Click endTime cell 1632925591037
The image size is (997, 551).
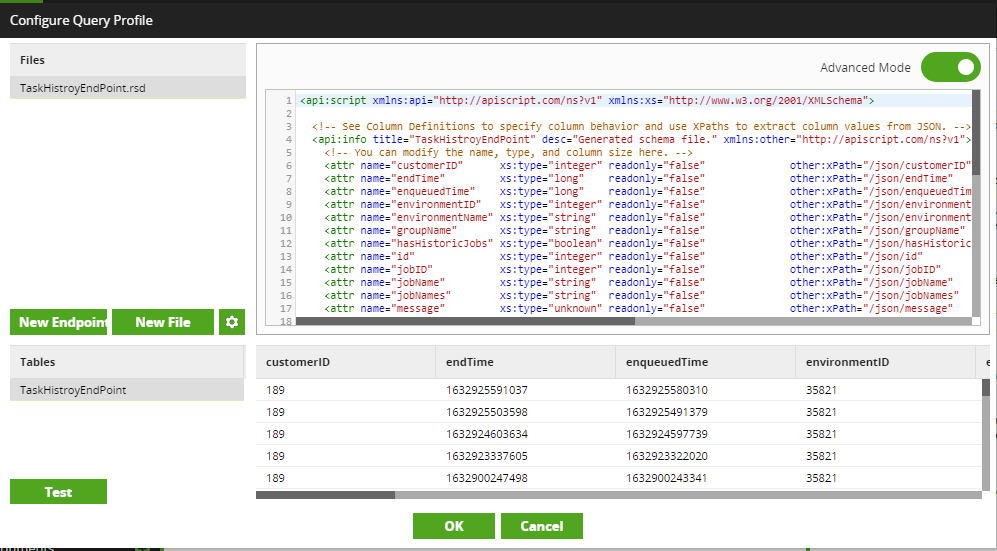(x=487, y=390)
